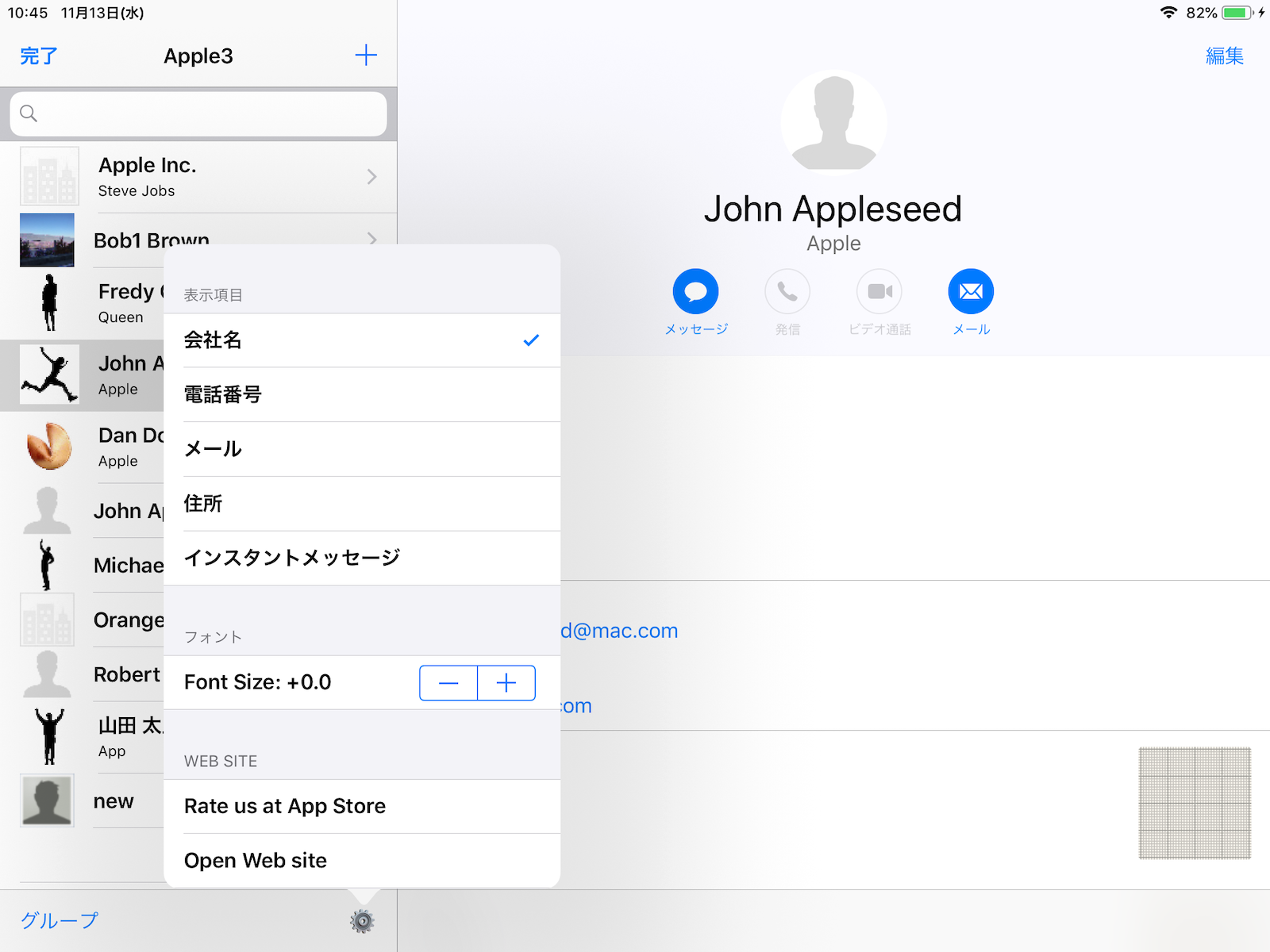The width and height of the screenshot is (1270, 952).
Task: Select the Apple Inc. Steve Jobs contact
Action: [198, 177]
